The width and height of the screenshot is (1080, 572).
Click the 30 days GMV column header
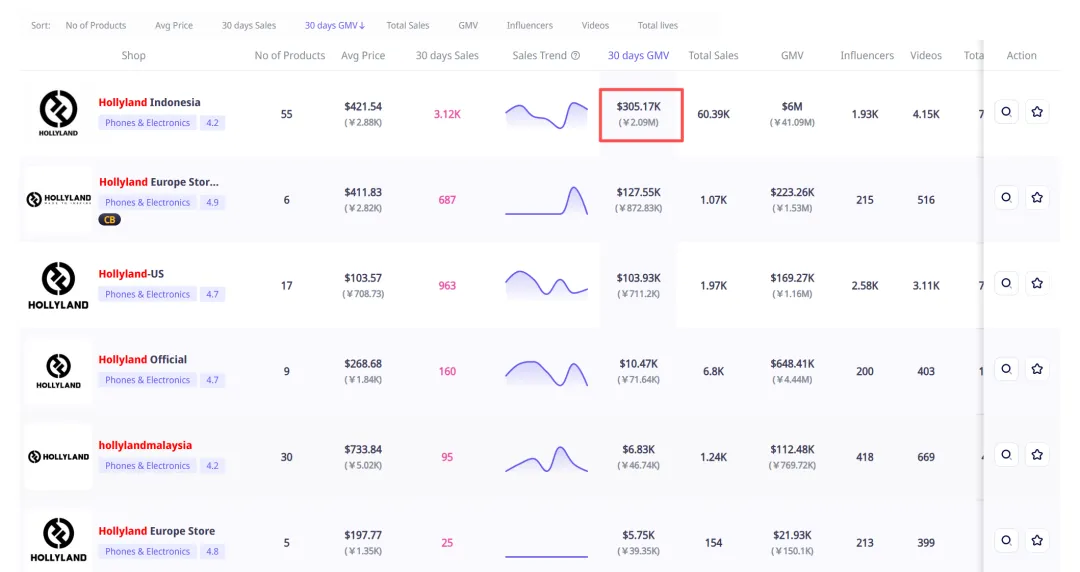click(x=638, y=56)
